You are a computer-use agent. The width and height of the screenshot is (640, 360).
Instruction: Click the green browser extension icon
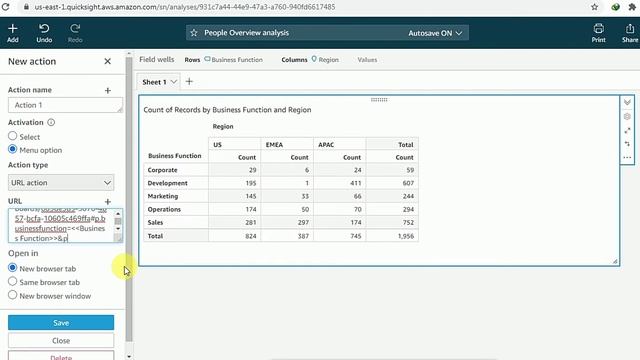616,7
